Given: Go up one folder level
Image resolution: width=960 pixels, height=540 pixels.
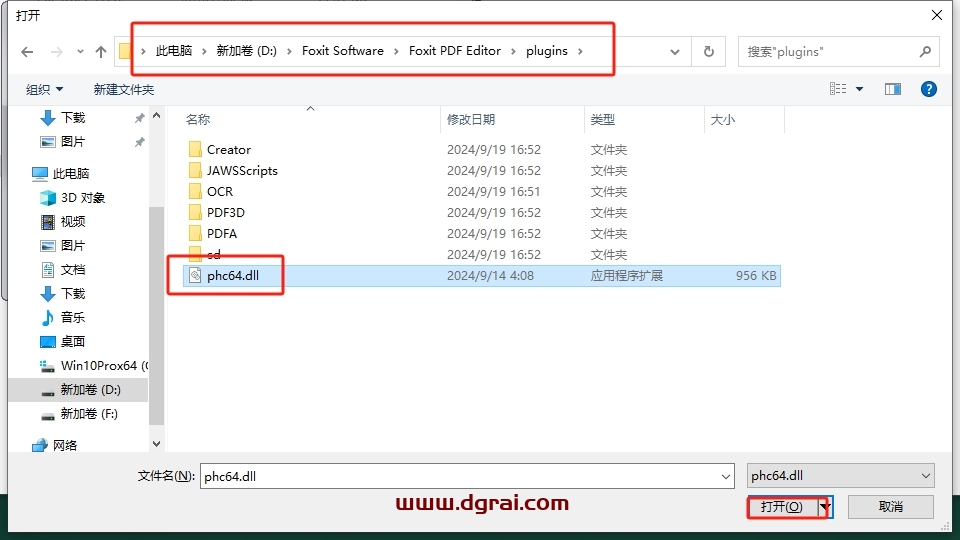Looking at the screenshot, I should pyautogui.click(x=101, y=52).
